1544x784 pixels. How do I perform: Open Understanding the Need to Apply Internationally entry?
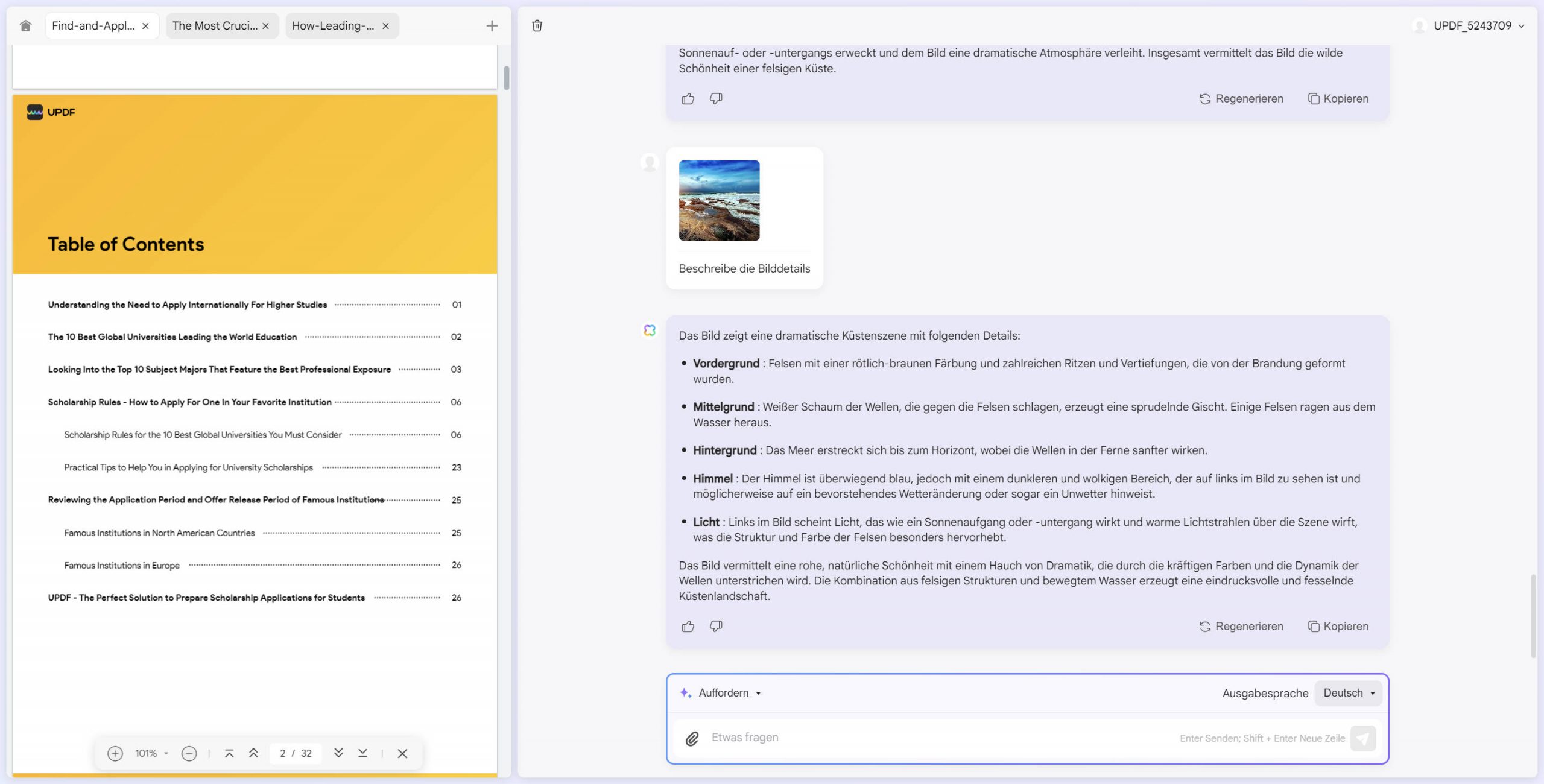click(x=254, y=305)
